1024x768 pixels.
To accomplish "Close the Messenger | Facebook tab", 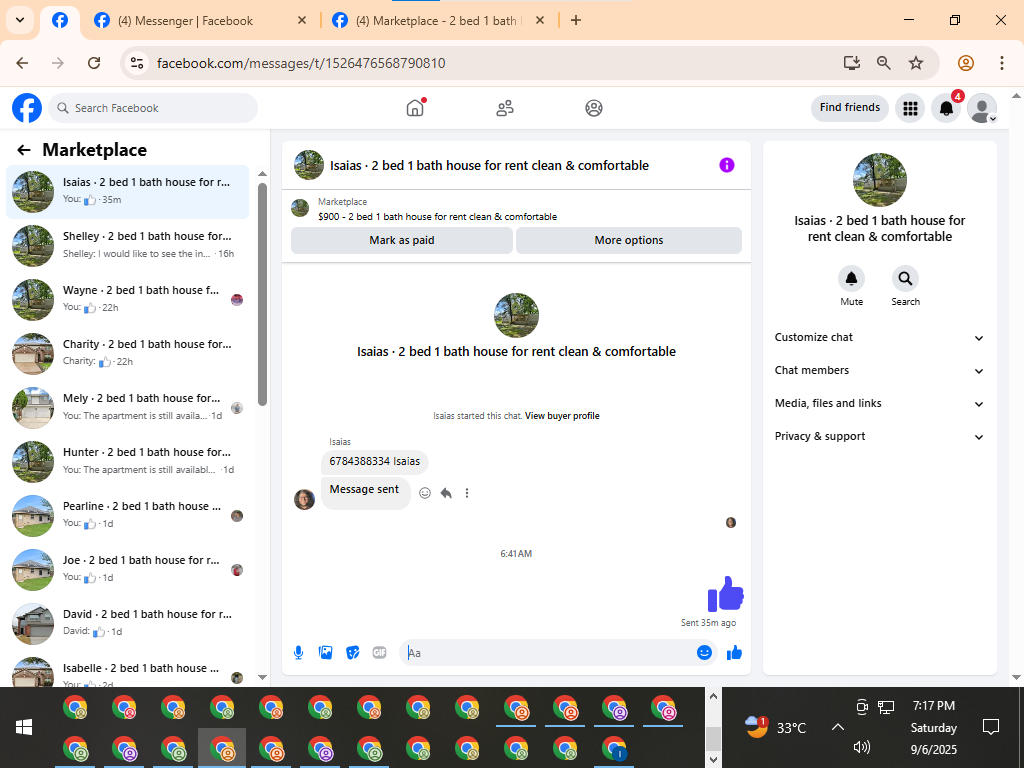I will click(302, 20).
